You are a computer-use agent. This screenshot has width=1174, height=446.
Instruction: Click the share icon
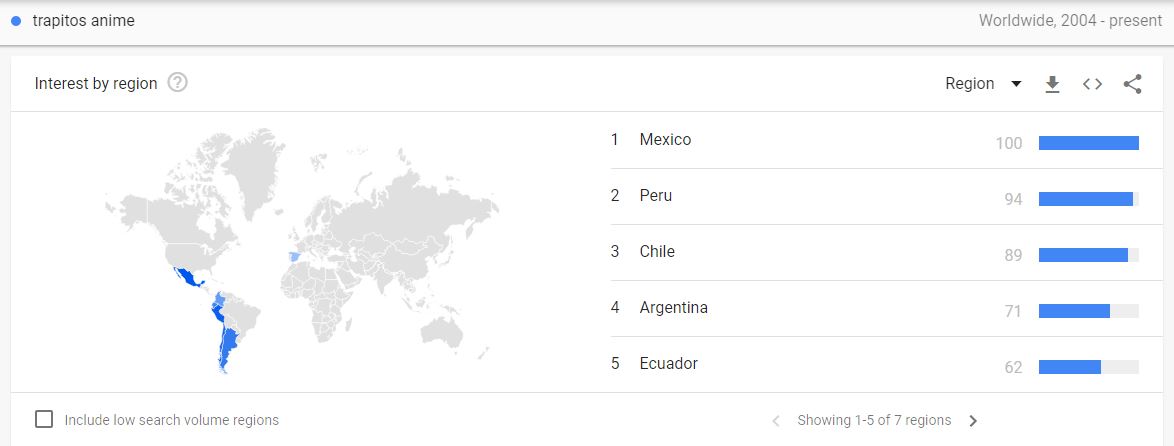[1132, 84]
